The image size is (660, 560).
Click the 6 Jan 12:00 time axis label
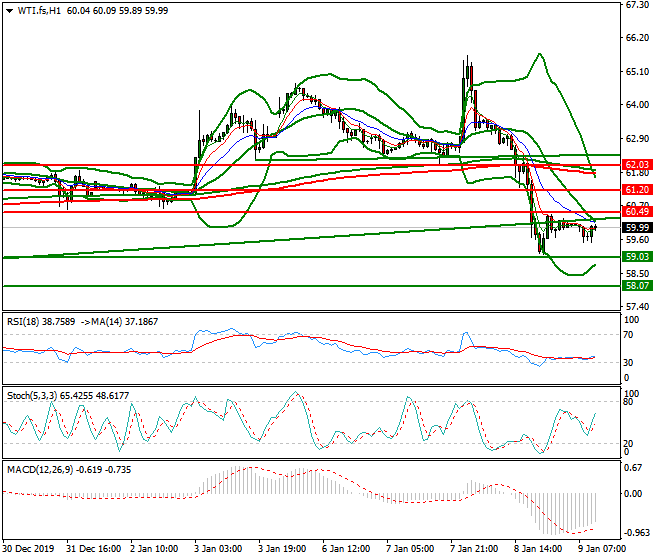(346, 549)
